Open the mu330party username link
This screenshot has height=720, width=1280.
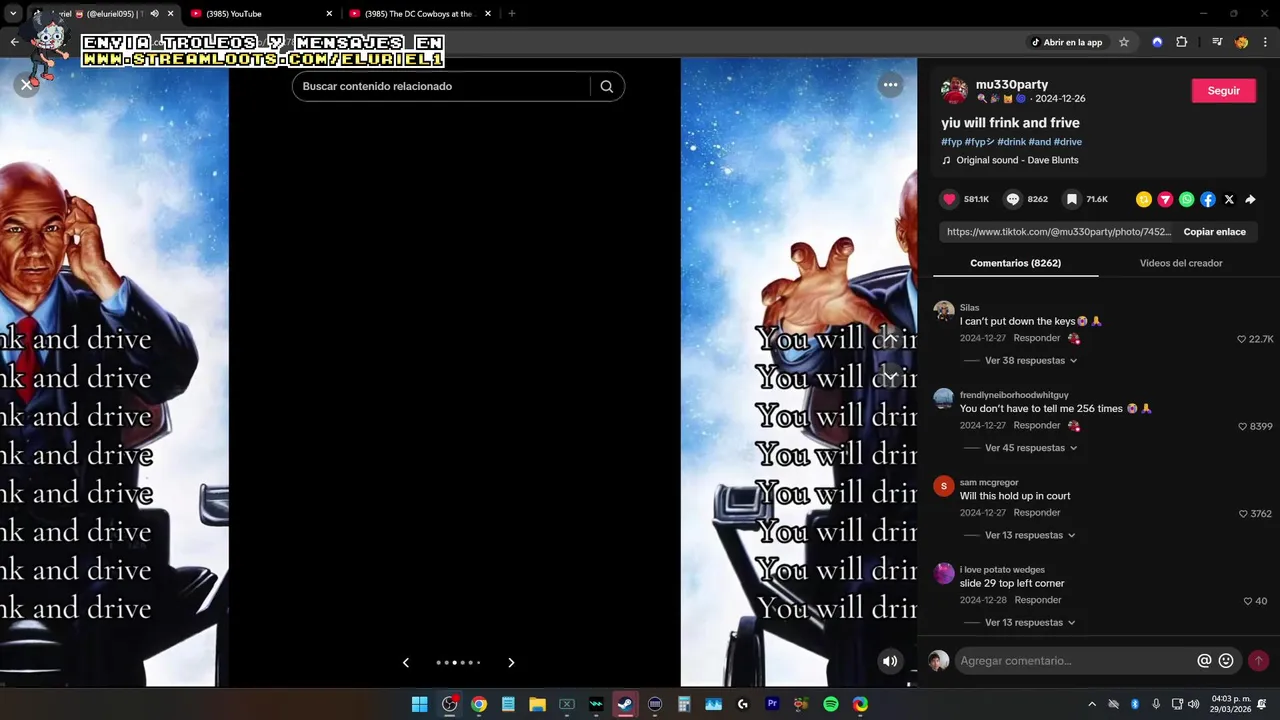click(x=1012, y=85)
